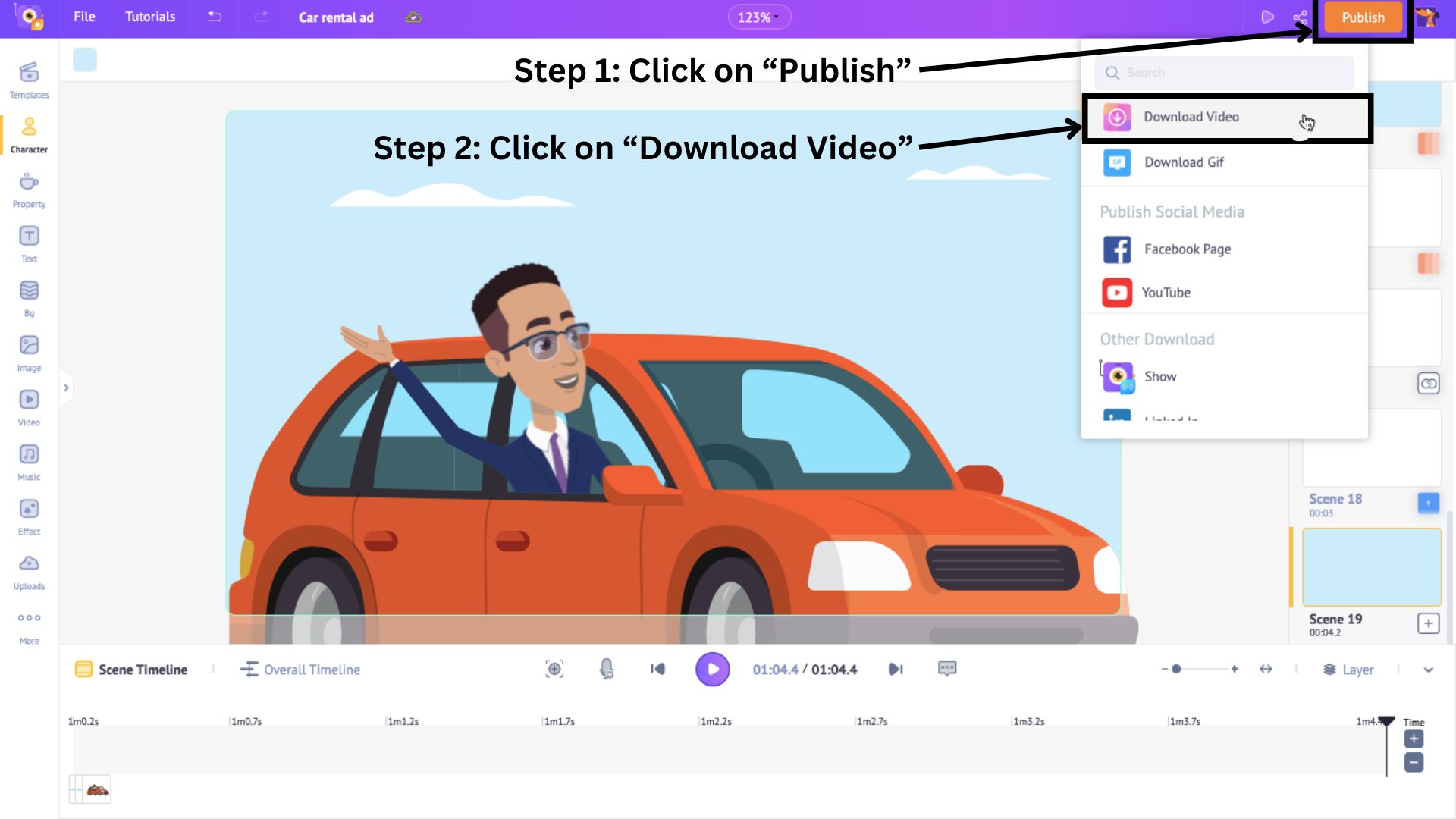Click YouTube publish option

[1166, 291]
